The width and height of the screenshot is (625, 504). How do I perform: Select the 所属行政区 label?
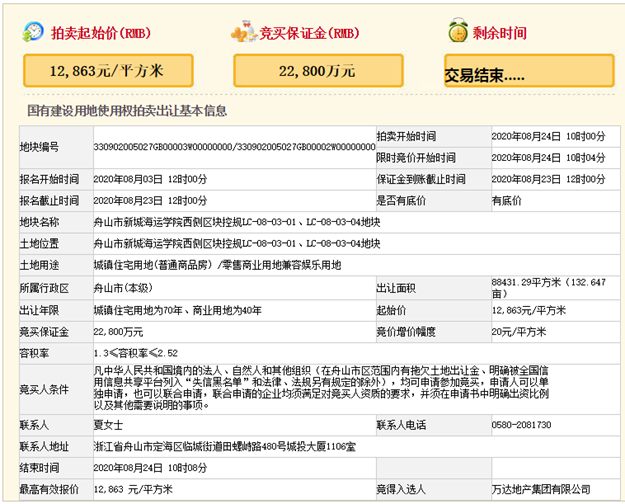44,288
